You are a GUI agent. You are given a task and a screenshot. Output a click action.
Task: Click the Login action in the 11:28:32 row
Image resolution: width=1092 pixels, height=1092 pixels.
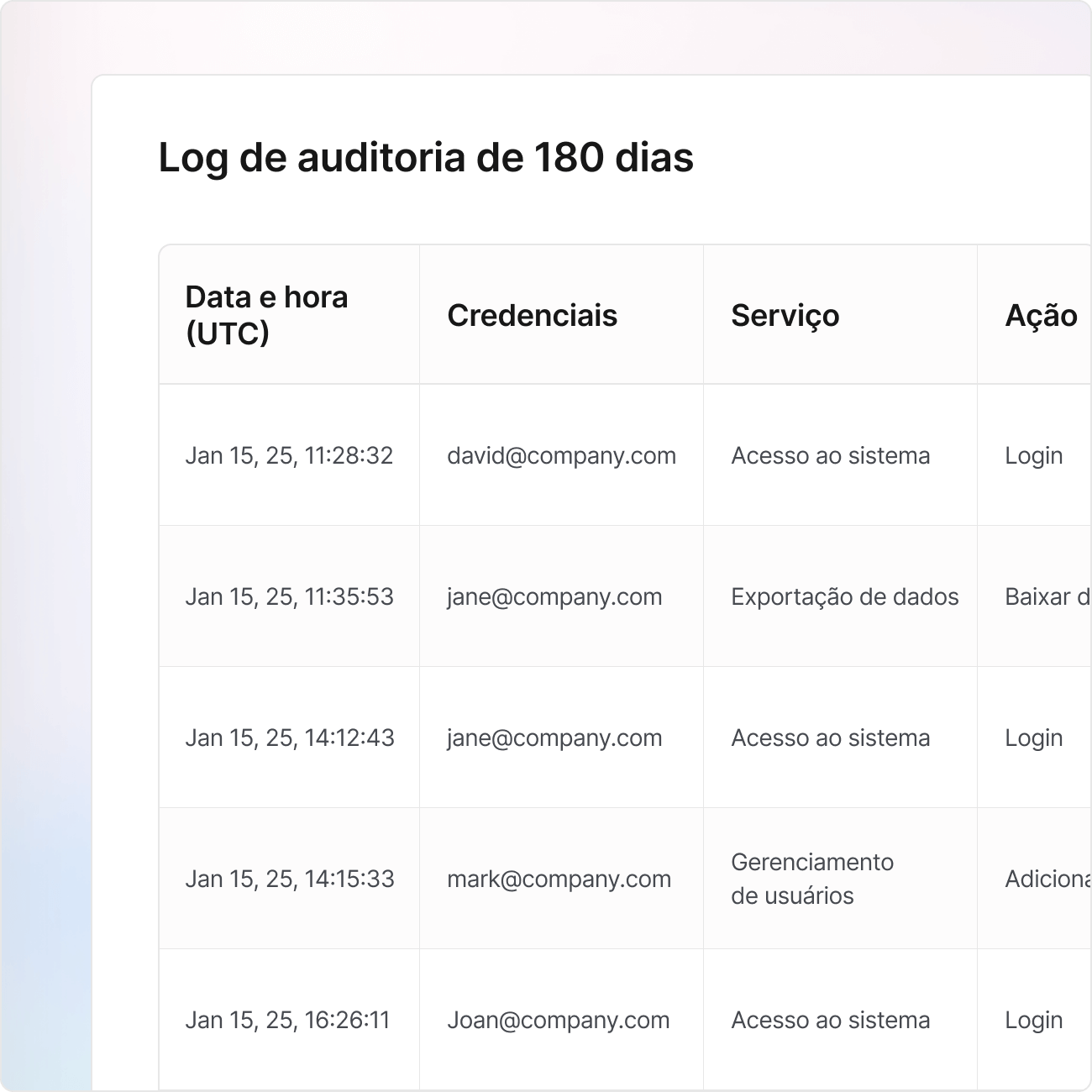pyautogui.click(x=1033, y=455)
